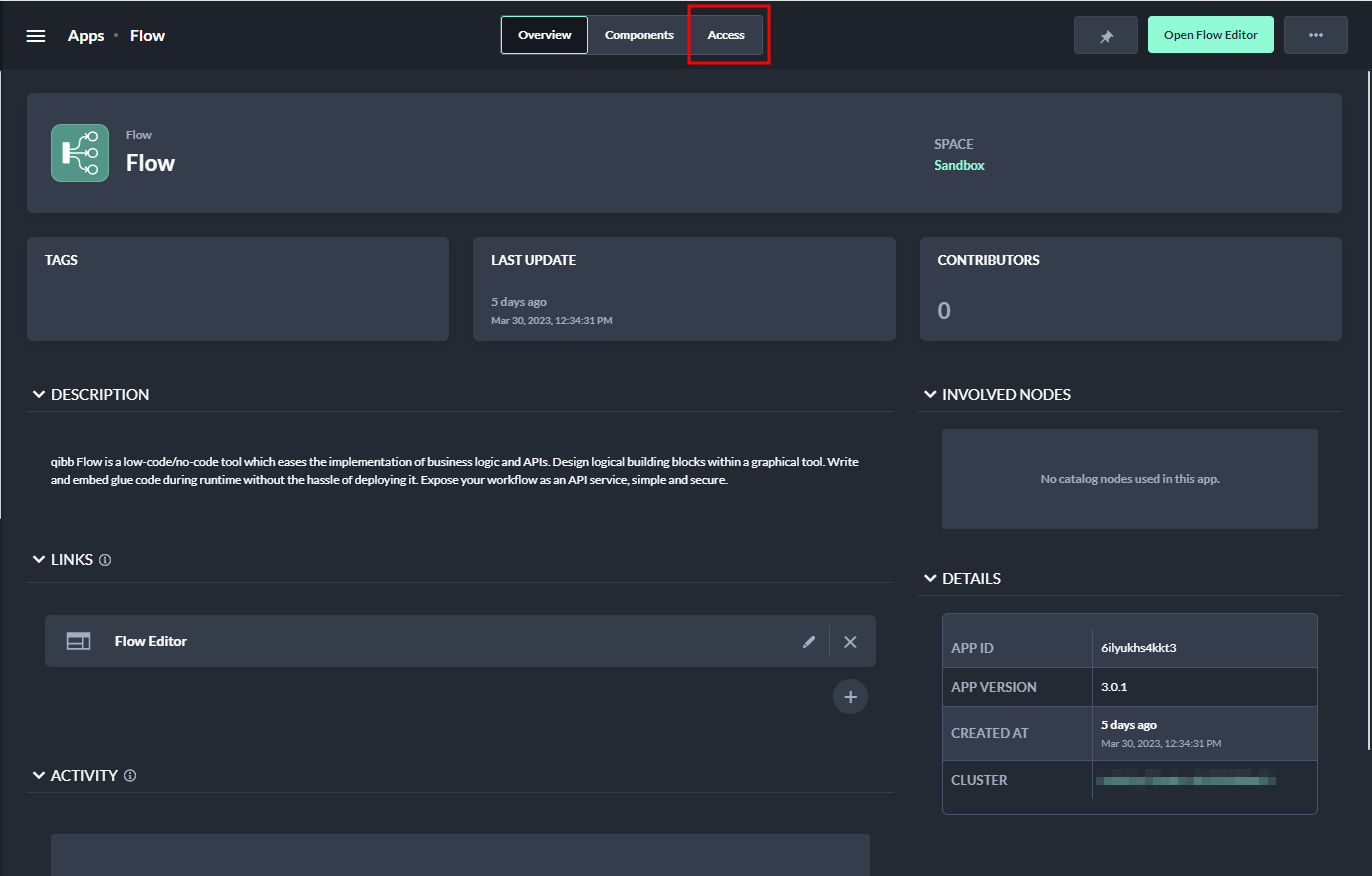The image size is (1372, 876).
Task: Collapse the Description section
Action: (39, 395)
